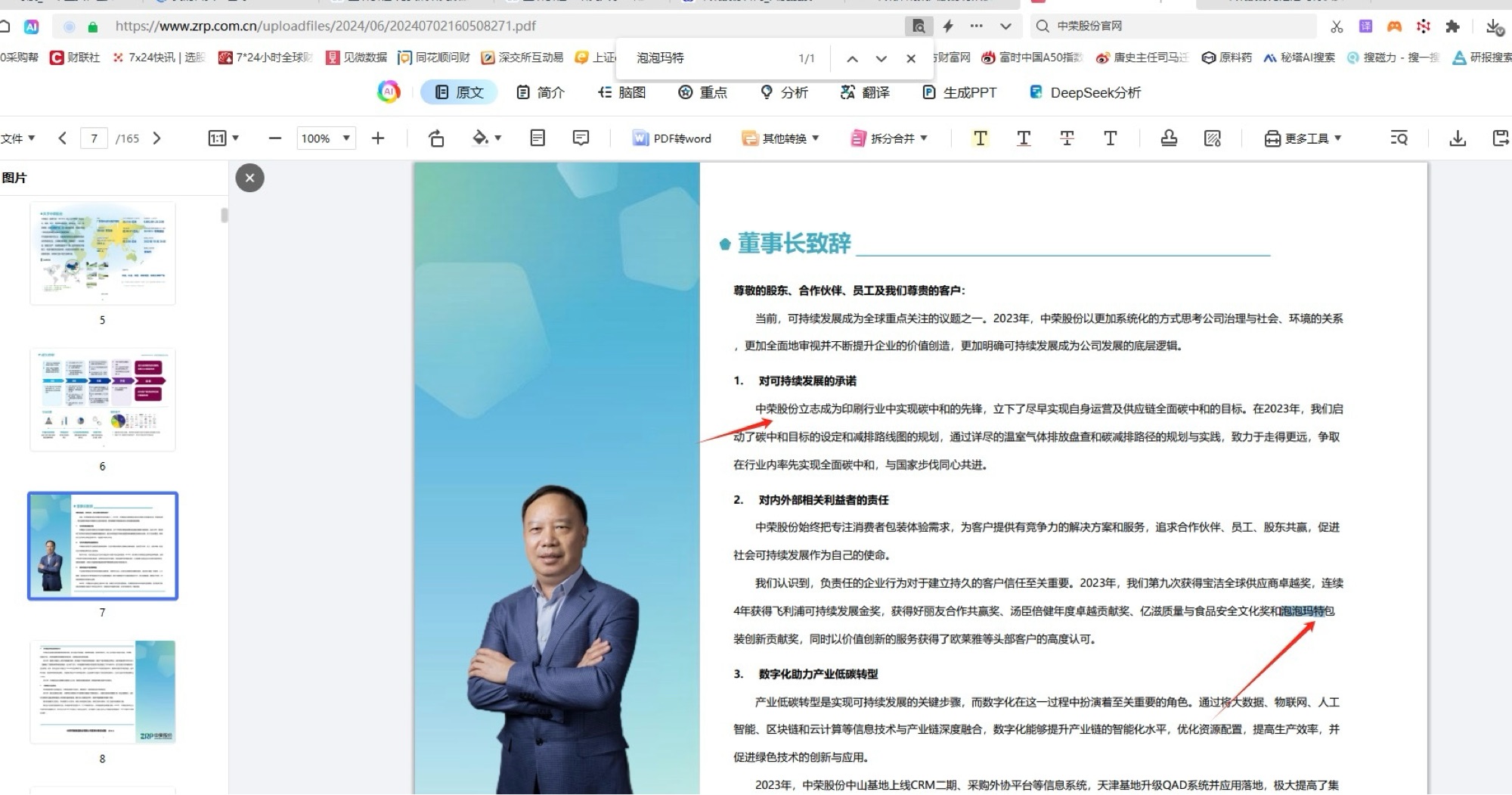Click the download PDF icon
Image resolution: width=1512 pixels, height=795 pixels.
1457,138
